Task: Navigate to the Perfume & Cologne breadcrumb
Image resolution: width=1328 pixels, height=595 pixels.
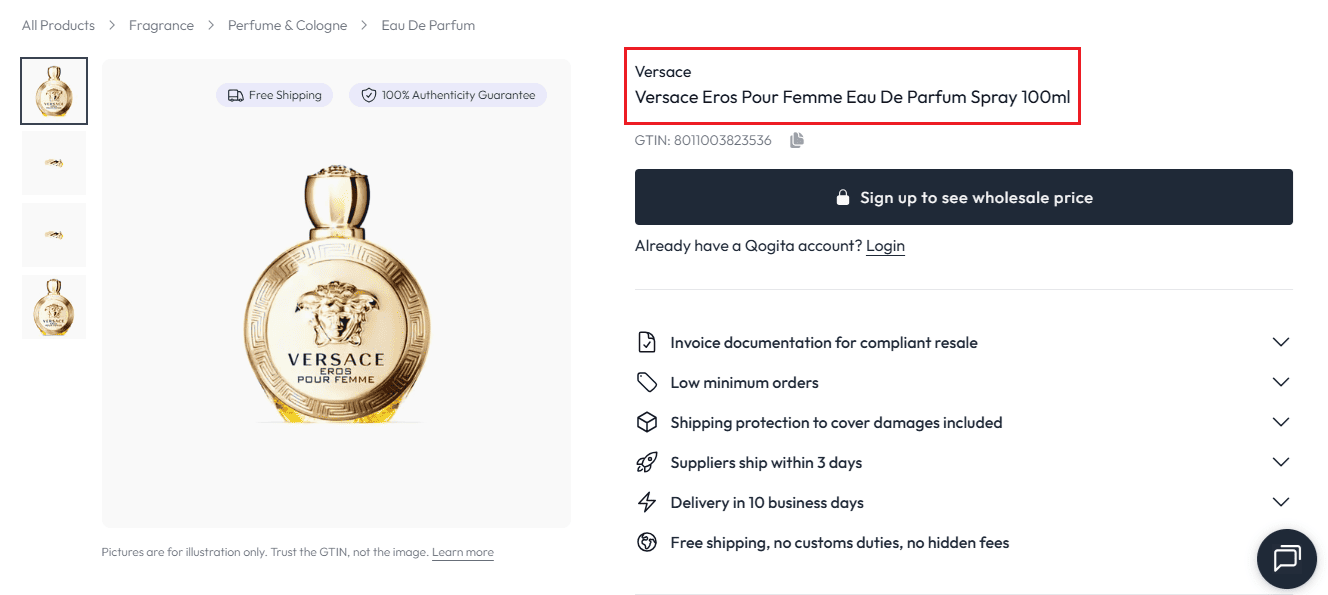Action: (287, 25)
